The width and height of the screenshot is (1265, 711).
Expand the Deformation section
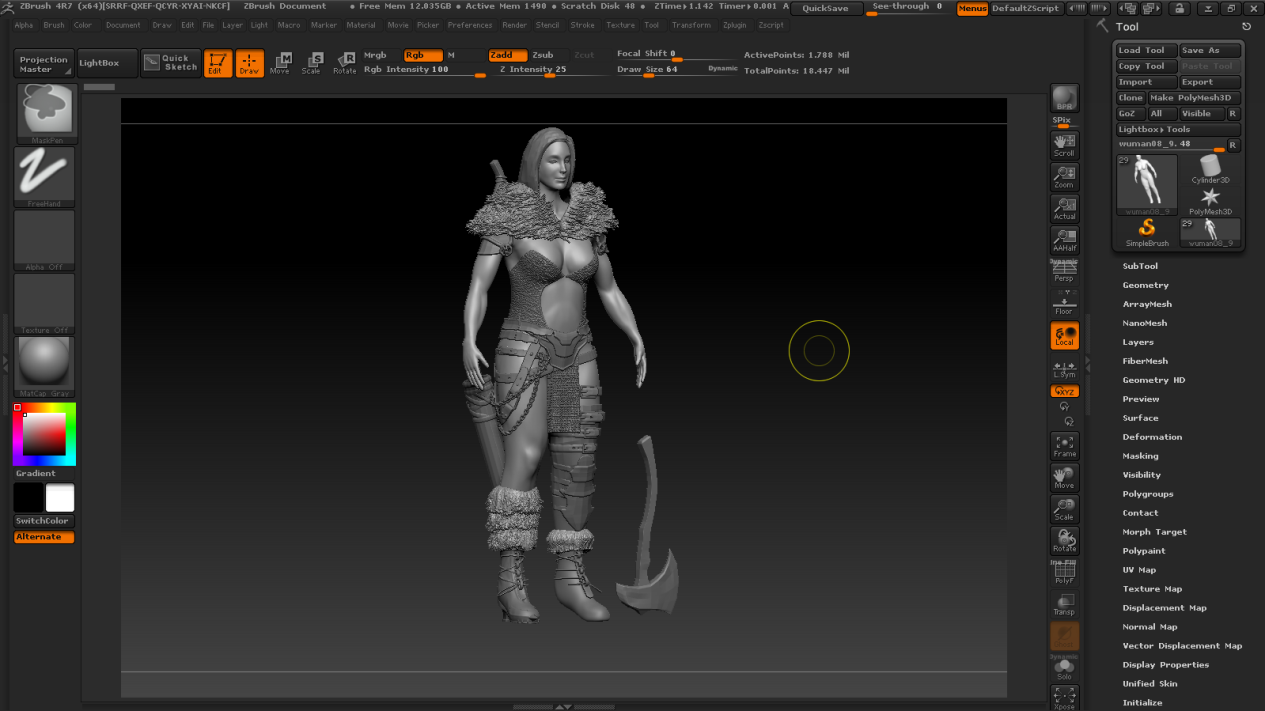click(1152, 437)
